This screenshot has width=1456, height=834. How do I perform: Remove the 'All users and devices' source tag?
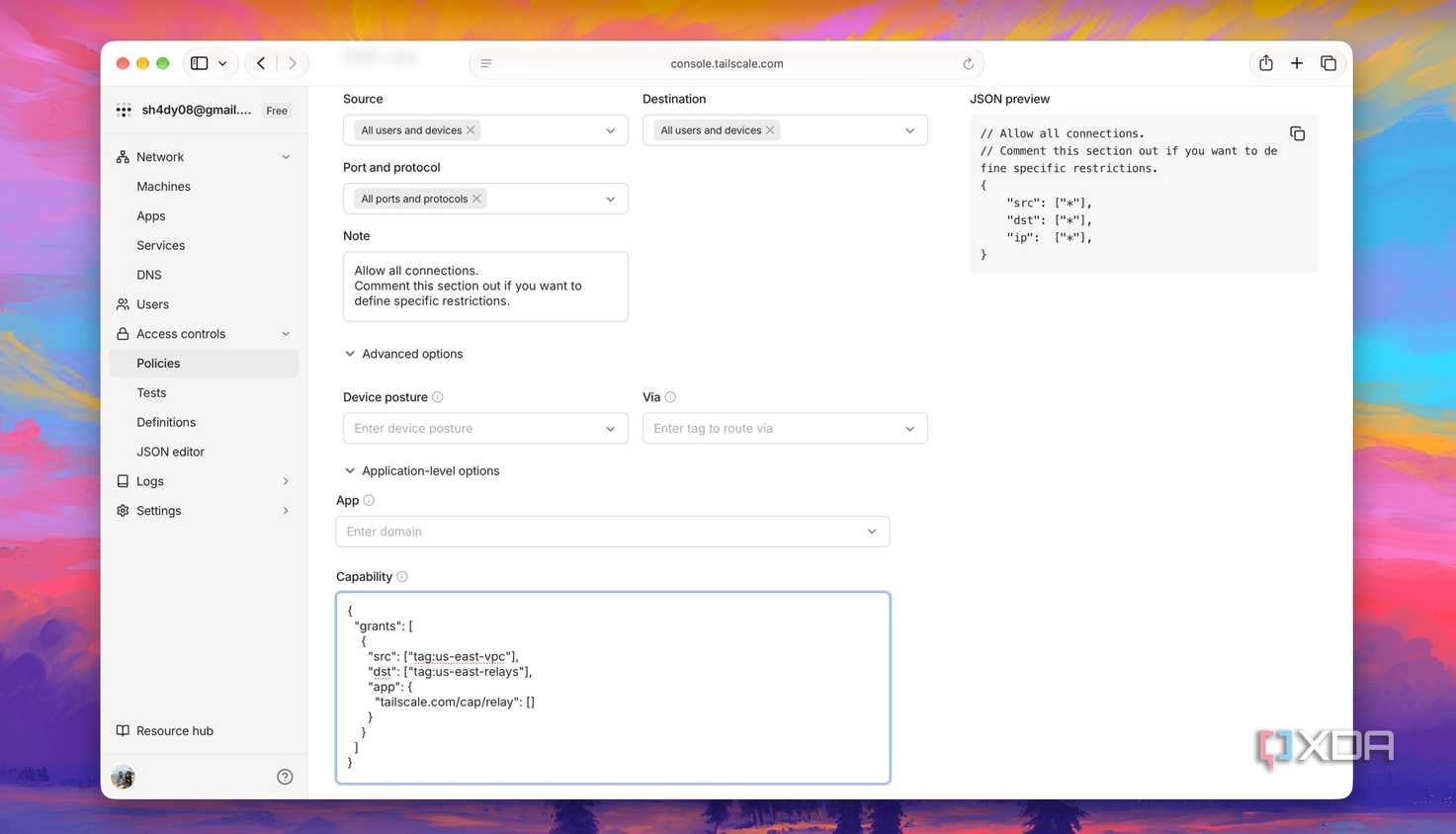tap(471, 130)
